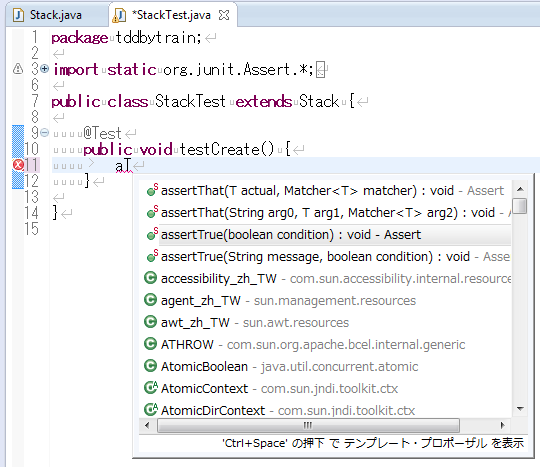Expand the collapsed imports box after Assert.*;

(x=320, y=70)
